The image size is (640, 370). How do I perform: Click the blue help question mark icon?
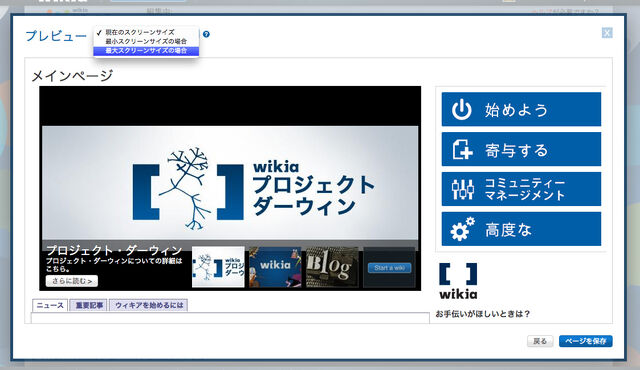click(x=206, y=34)
